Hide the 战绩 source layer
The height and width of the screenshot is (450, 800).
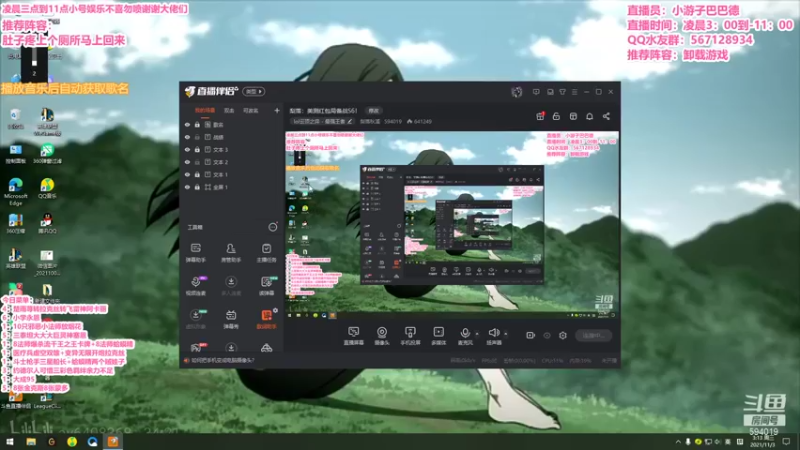[x=187, y=137]
